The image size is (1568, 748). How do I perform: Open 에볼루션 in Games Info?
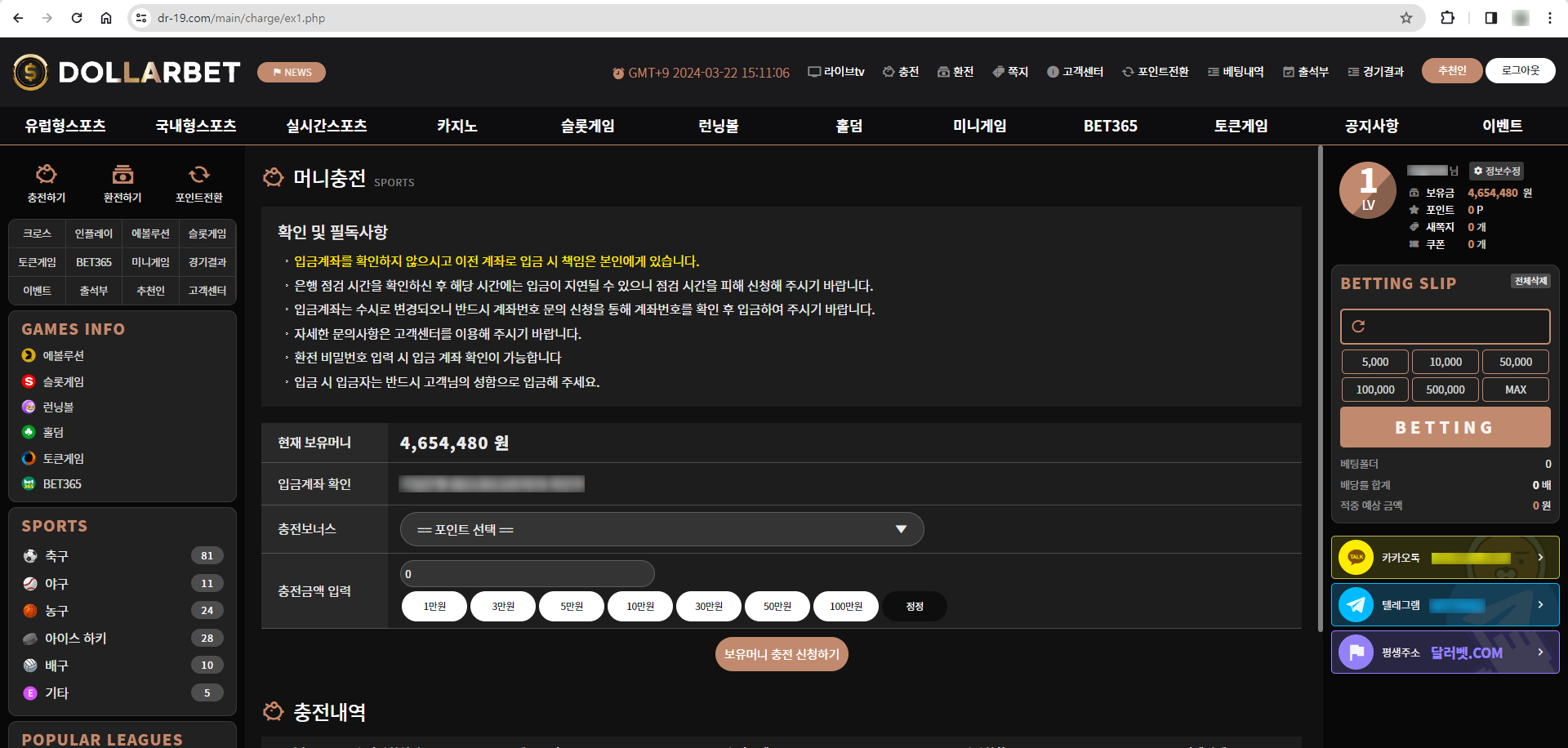pos(63,356)
